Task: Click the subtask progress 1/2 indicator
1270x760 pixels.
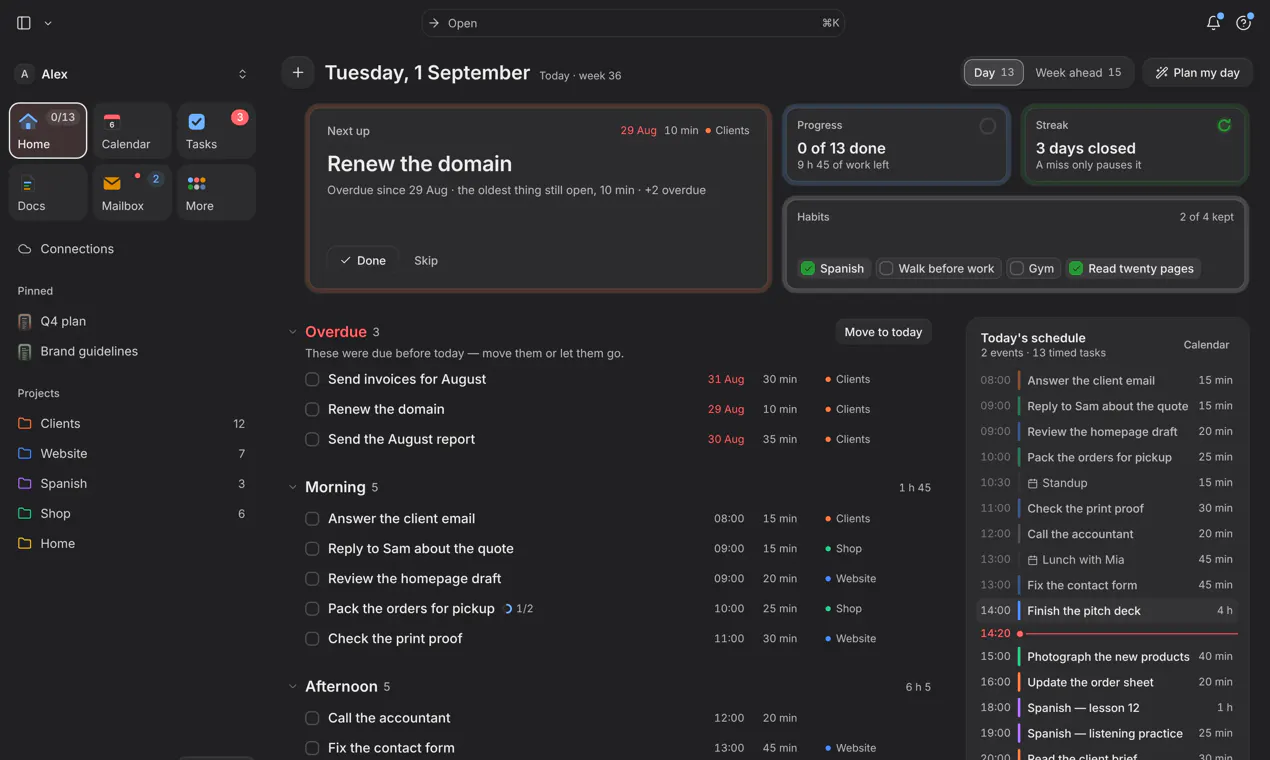Action: [519, 608]
